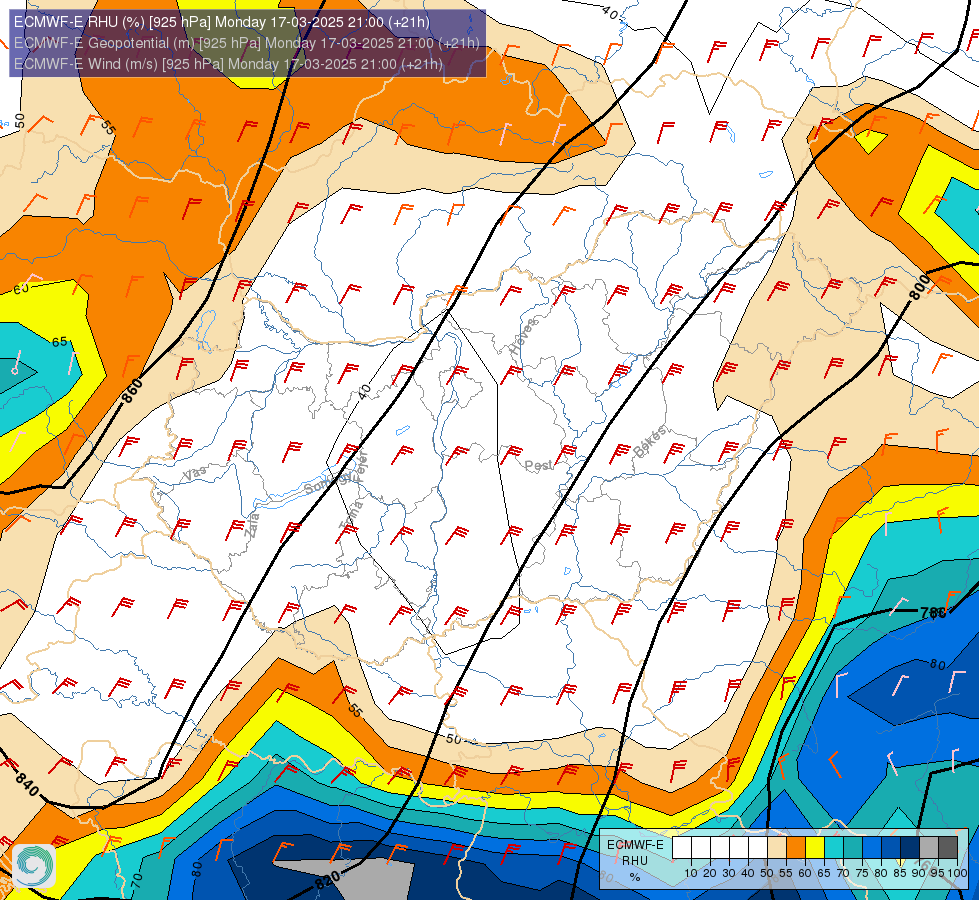Pick the teal 70–75 legend swatch
Viewport: 979px width, 900px height.
click(853, 848)
